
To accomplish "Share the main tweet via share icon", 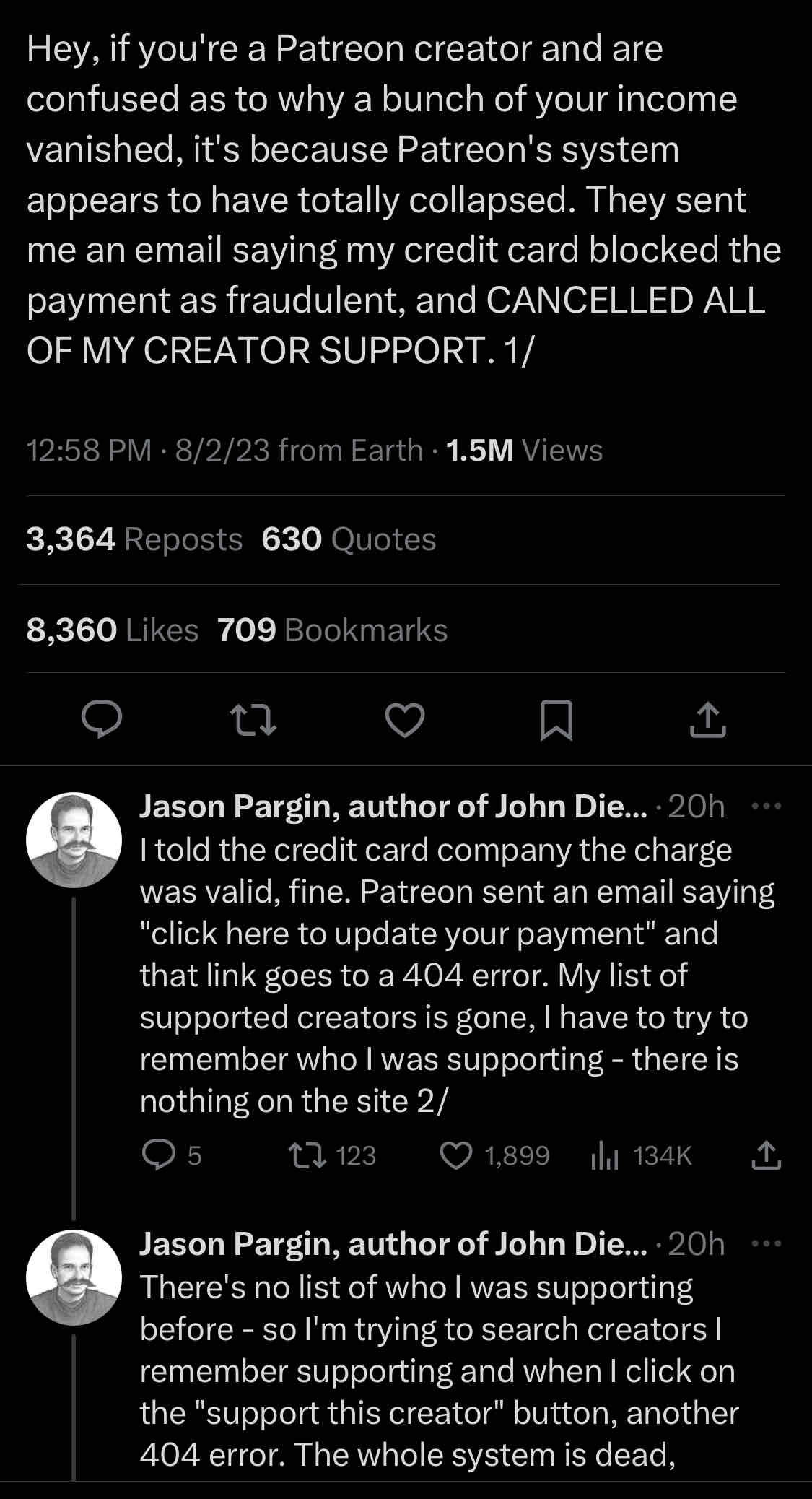I will pyautogui.click(x=707, y=720).
